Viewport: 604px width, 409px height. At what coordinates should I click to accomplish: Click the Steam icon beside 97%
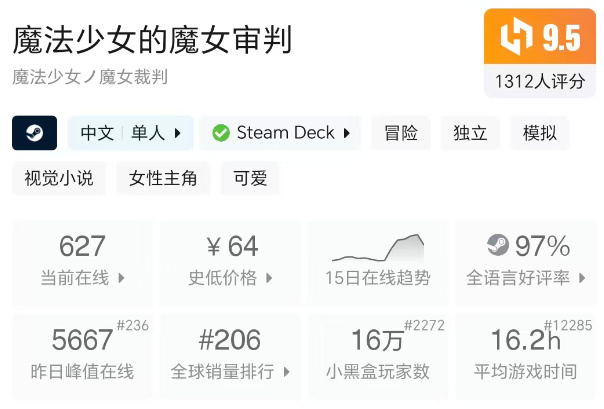coord(497,246)
